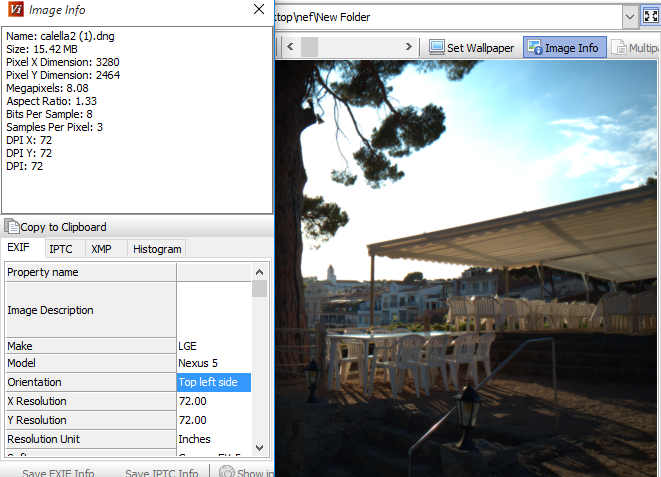Screen dimensions: 661x477
Task: Click the toolbar horizontal scroll thumb
Action: (x=309, y=47)
